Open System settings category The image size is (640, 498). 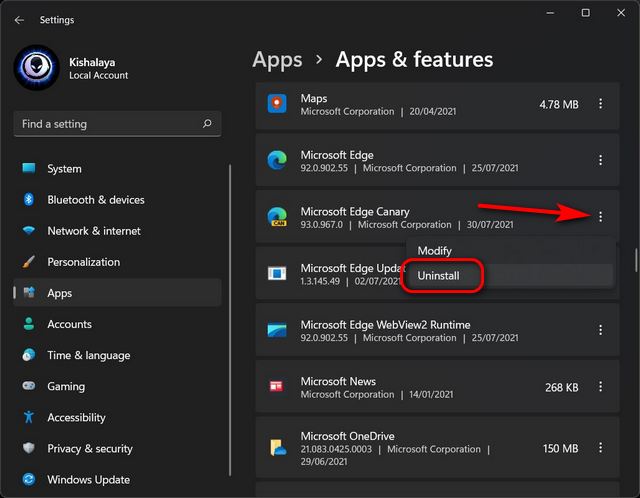[x=64, y=169]
